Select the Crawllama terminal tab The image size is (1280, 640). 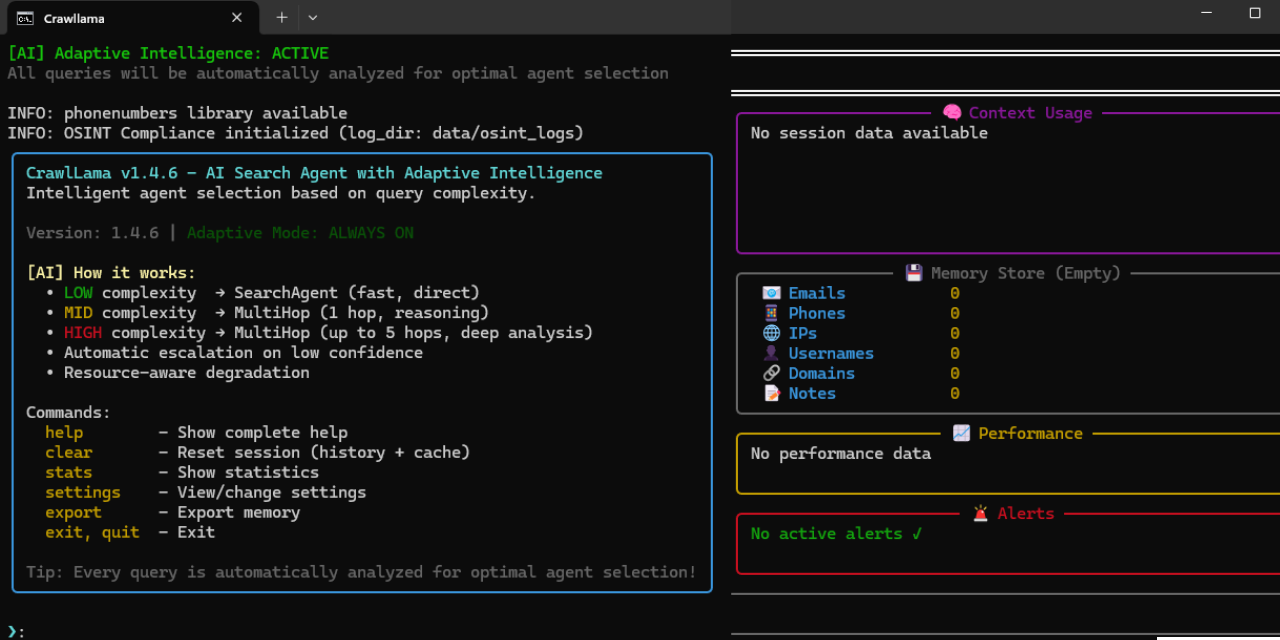(x=130, y=18)
